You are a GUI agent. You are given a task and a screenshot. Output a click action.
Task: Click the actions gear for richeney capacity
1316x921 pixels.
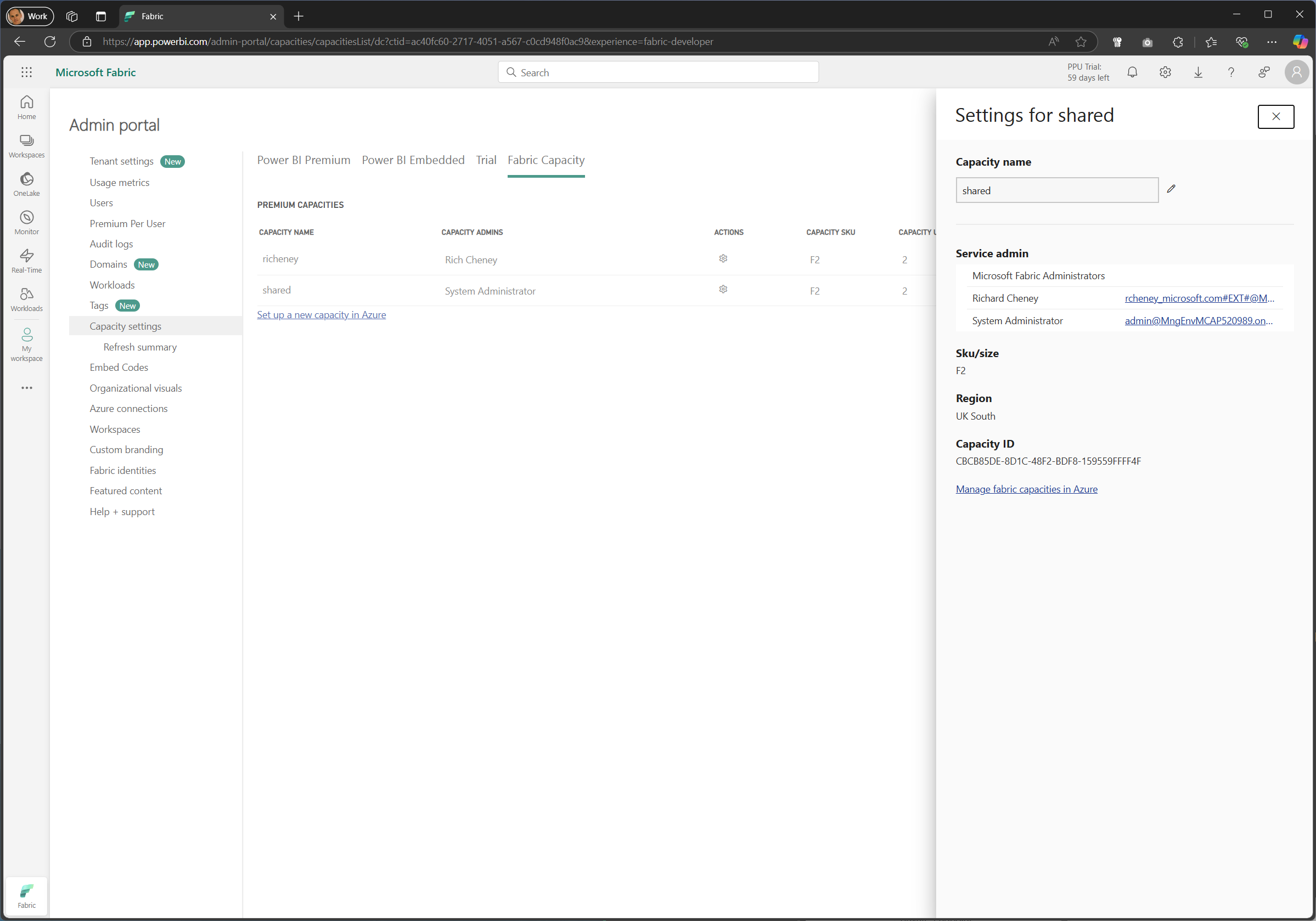(x=723, y=258)
